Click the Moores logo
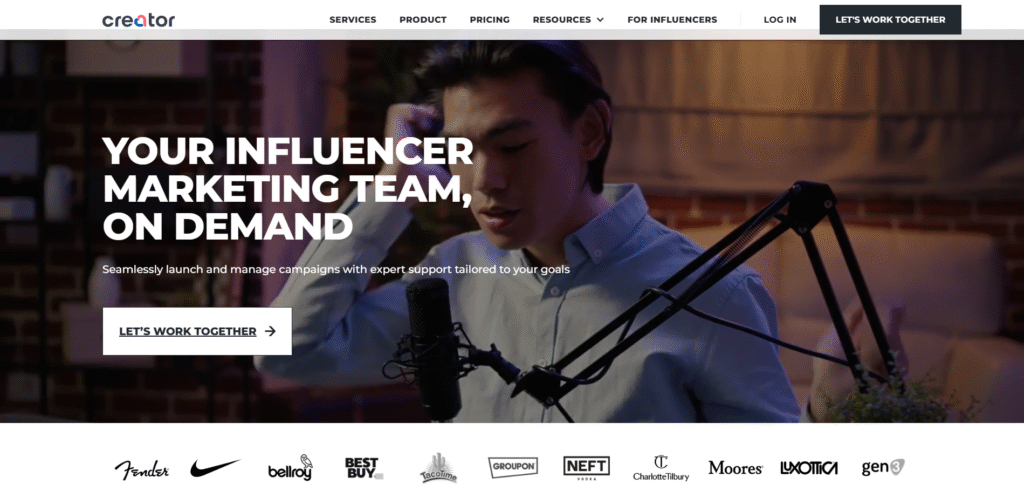Viewport: 1024px width, 491px height. click(735, 468)
